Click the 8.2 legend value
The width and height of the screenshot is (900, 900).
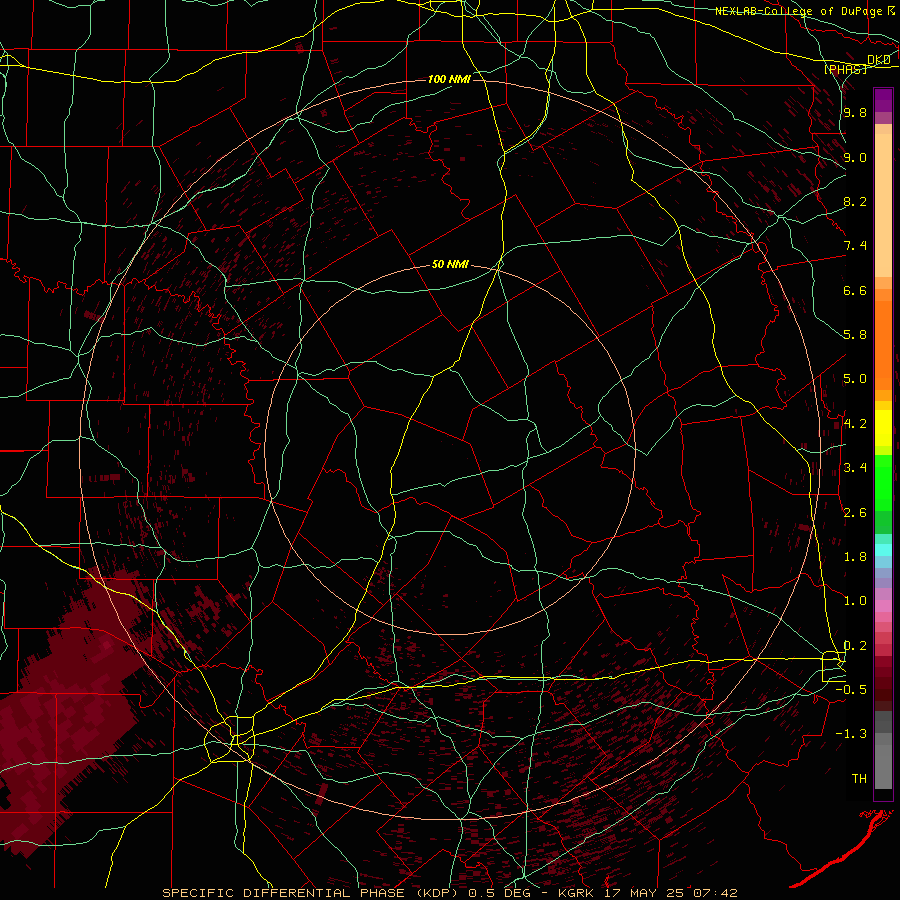855,201
